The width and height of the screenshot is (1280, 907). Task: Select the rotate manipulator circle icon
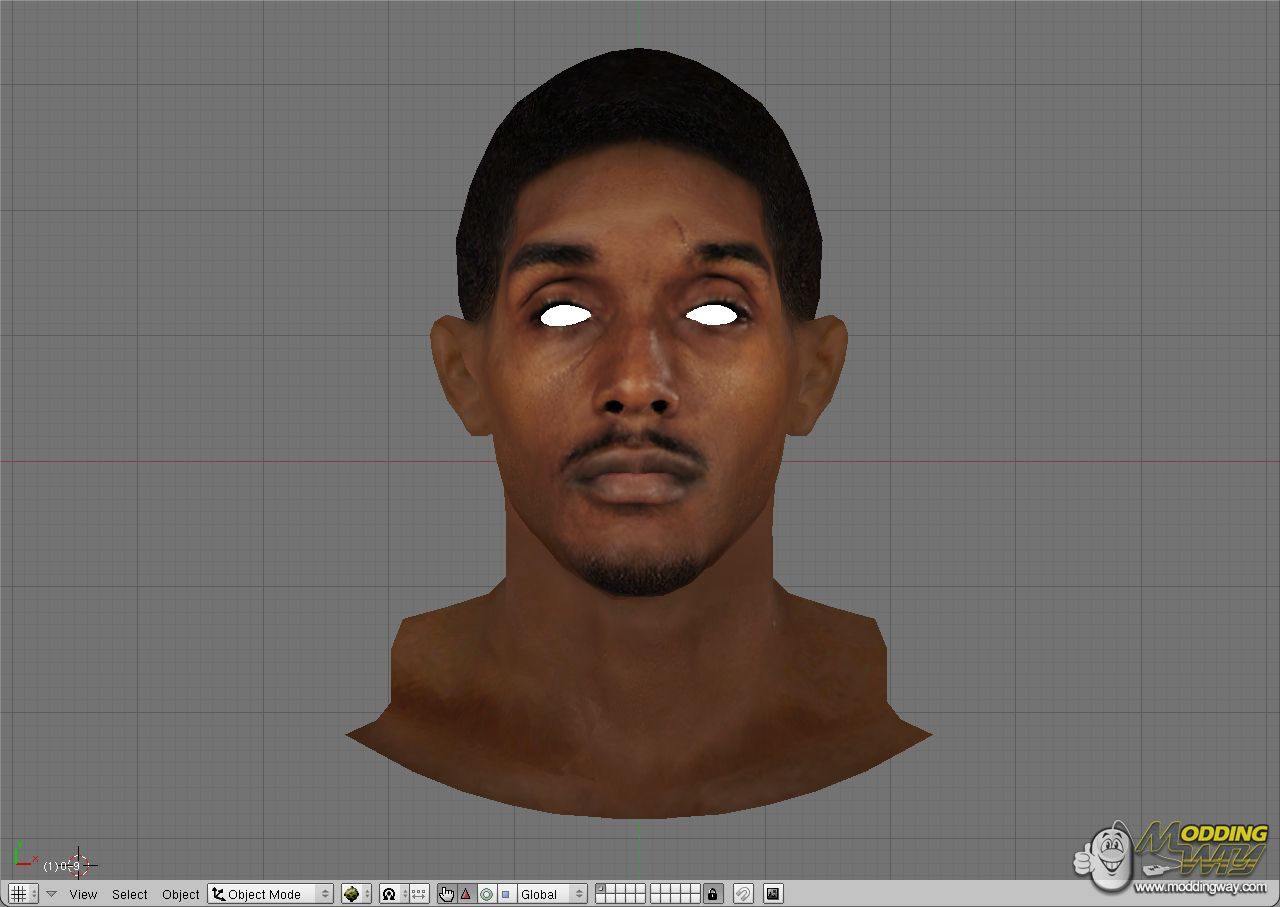(486, 894)
